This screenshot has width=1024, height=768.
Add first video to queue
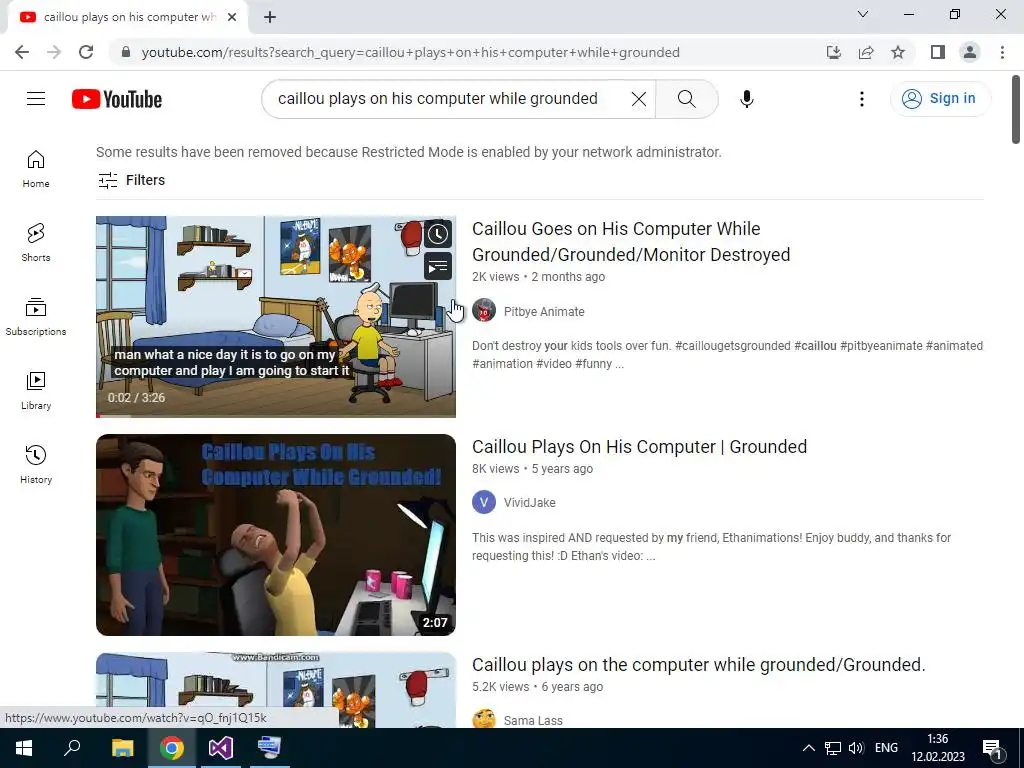pyautogui.click(x=438, y=266)
